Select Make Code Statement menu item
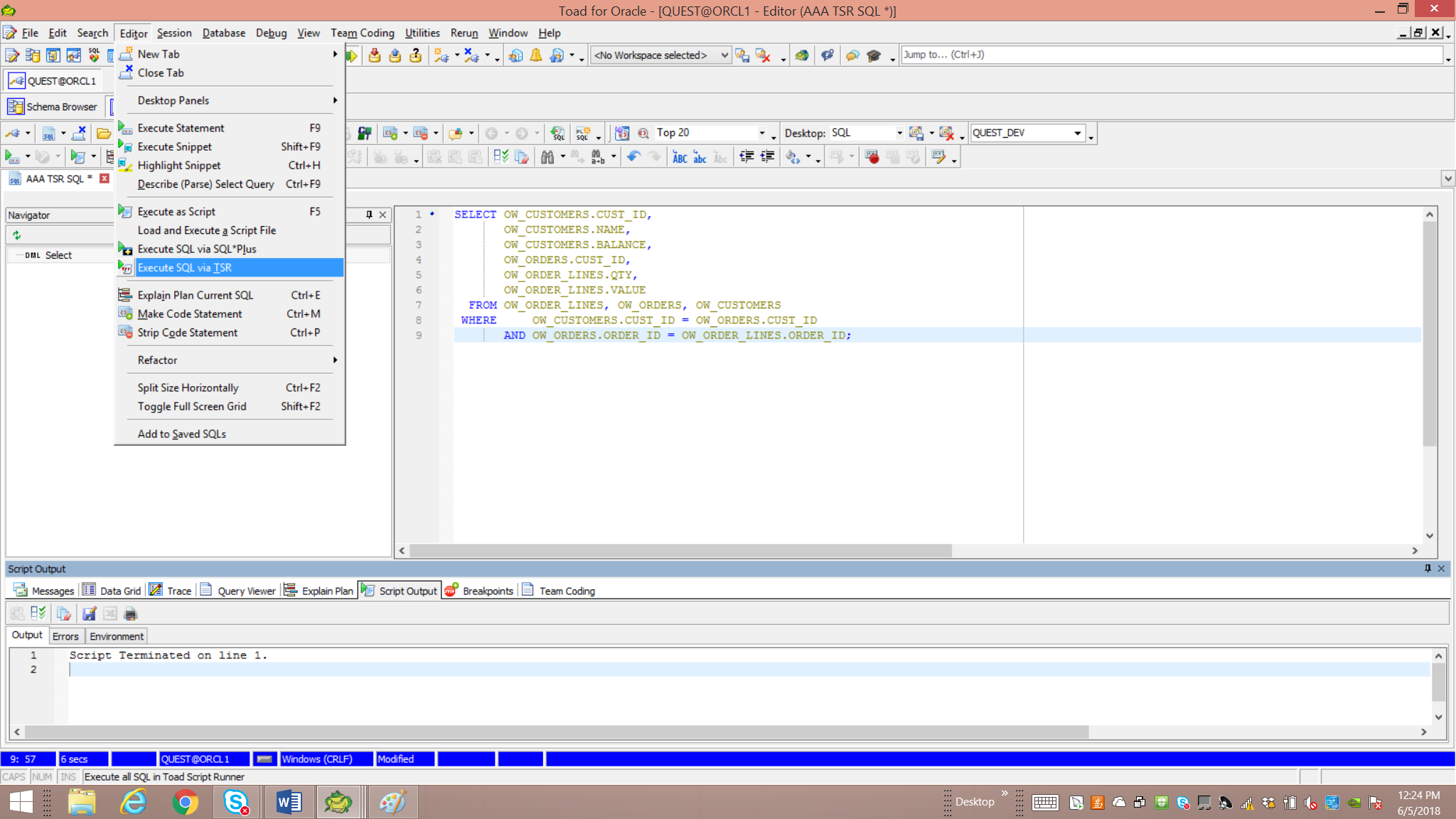 (230, 314)
